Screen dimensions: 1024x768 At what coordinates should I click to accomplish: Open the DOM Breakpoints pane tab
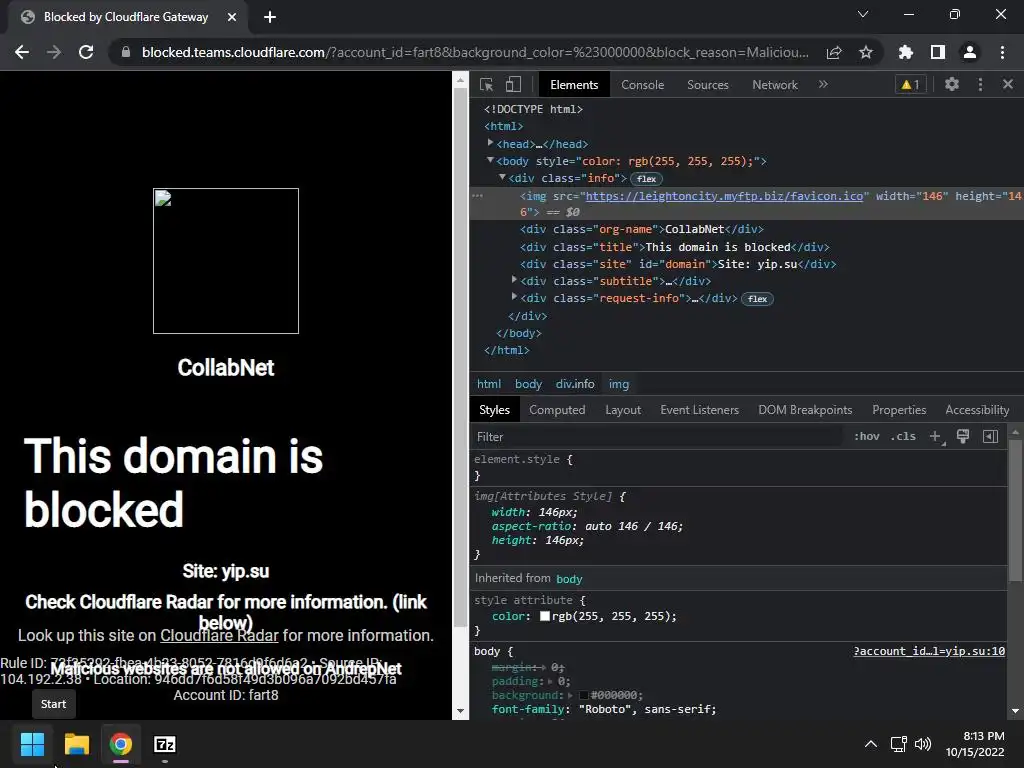point(805,410)
